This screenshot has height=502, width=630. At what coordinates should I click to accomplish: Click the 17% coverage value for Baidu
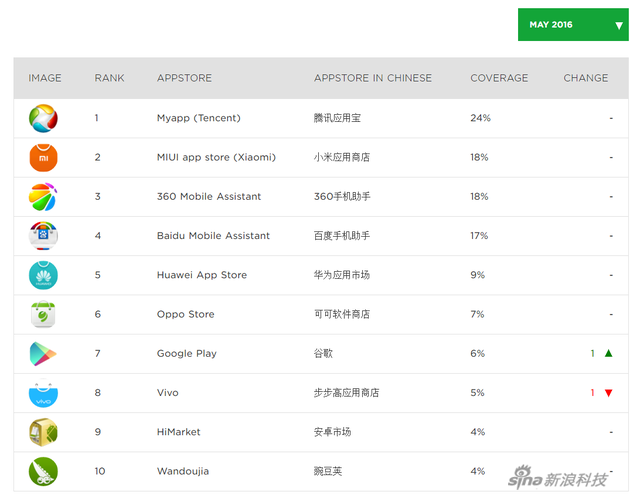tap(479, 236)
